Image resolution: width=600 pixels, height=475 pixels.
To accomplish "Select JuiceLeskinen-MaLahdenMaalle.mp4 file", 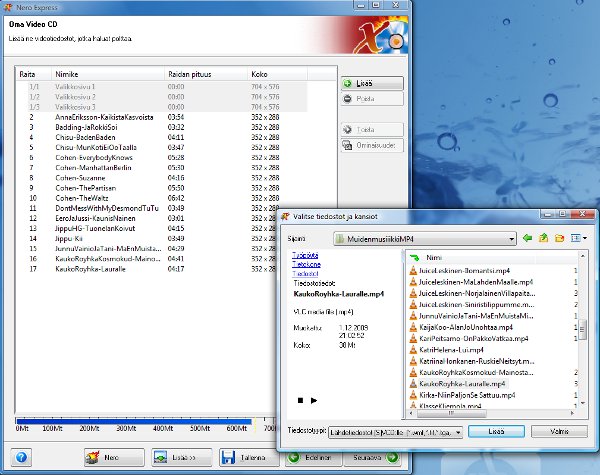I will click(x=476, y=282).
